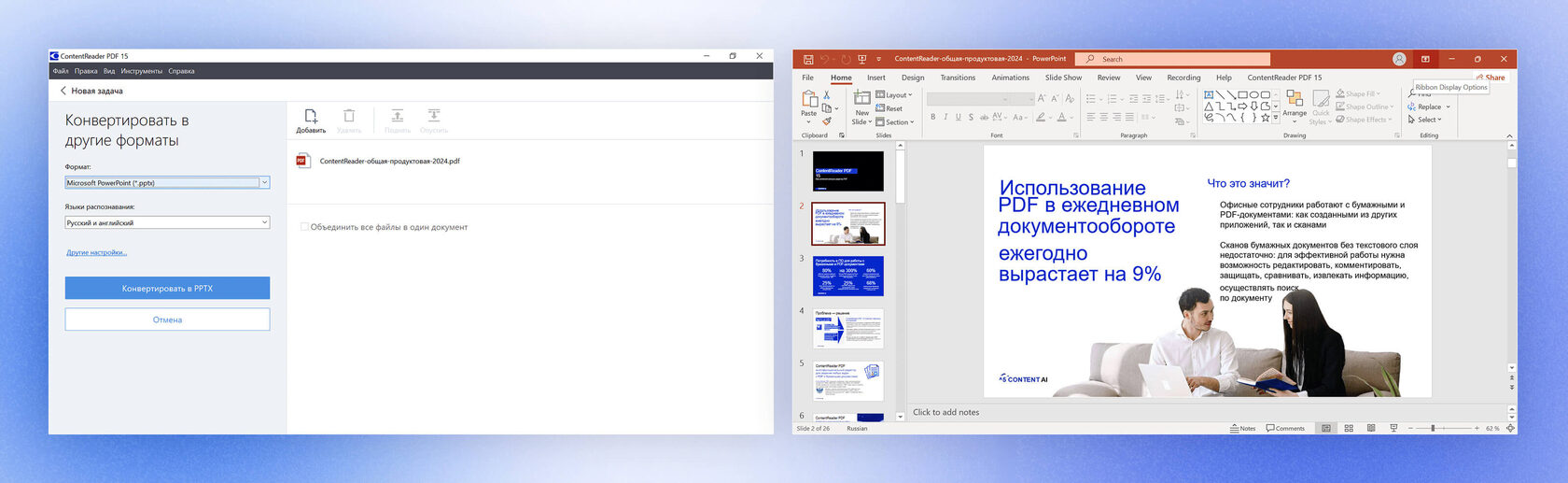Viewport: 1568px width, 483px height.
Task: Open the ContentReader PDF 15 ribbon tab
Action: click(x=1284, y=78)
